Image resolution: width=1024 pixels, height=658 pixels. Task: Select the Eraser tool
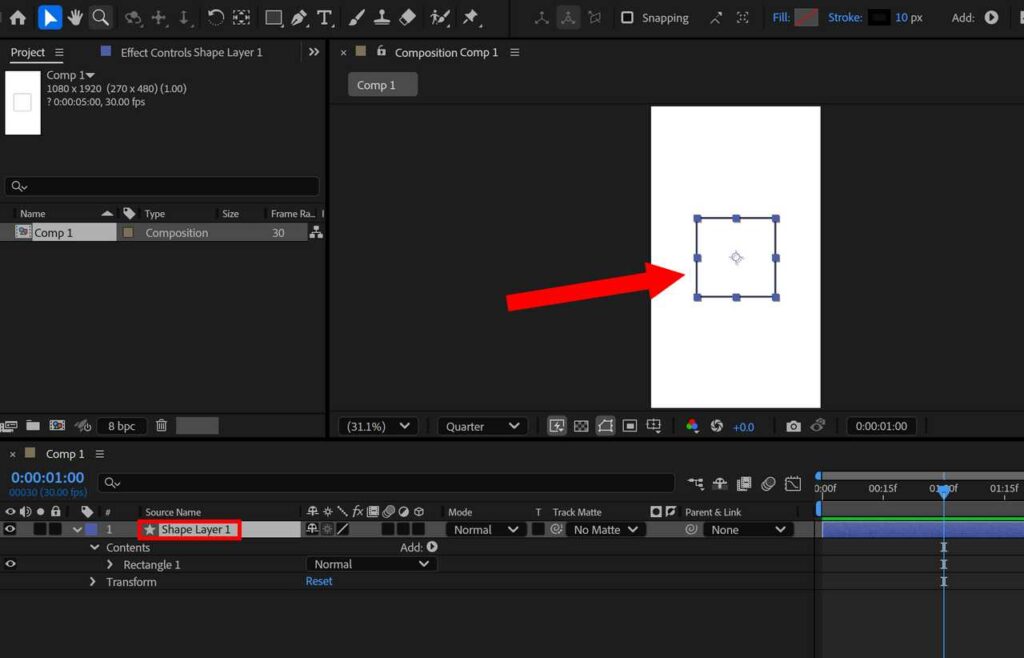[x=408, y=18]
